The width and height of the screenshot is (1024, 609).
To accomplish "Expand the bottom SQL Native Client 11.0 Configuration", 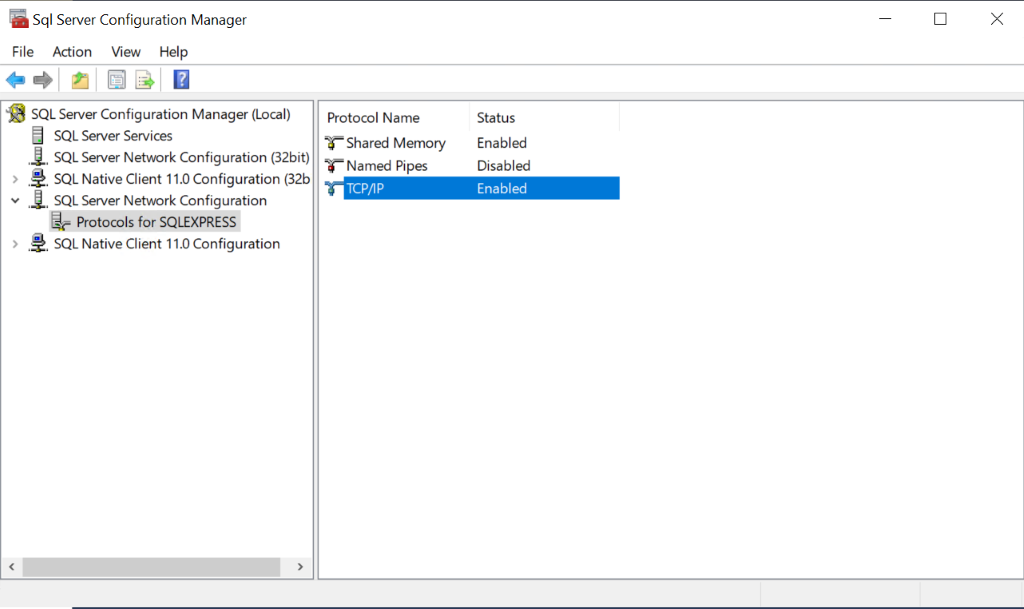I will (x=15, y=244).
